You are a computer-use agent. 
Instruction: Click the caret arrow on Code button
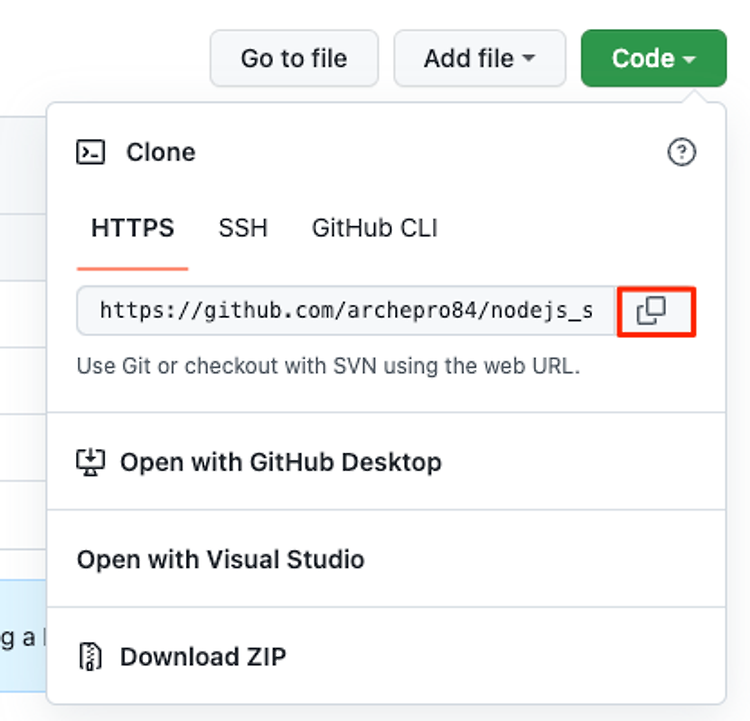click(689, 59)
